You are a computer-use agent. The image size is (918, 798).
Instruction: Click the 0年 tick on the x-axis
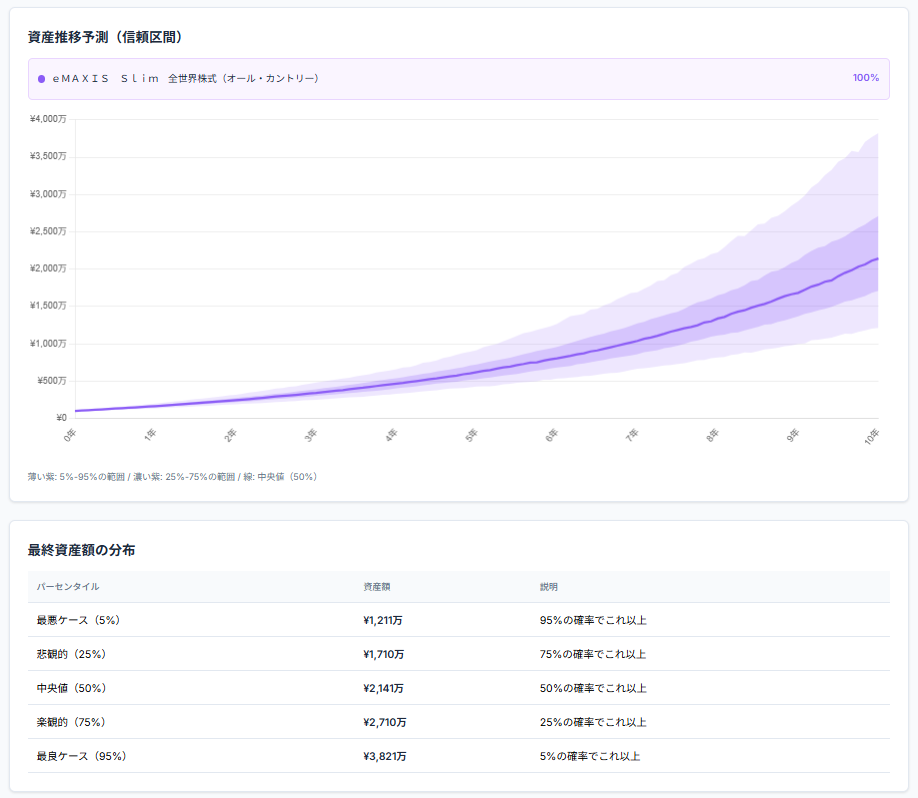pyautogui.click(x=69, y=435)
